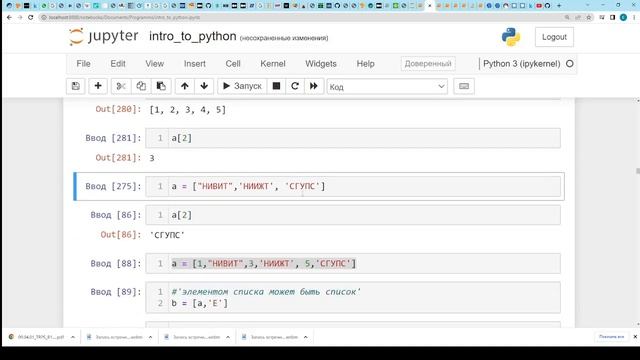The image size is (640, 360).
Task: Click inside cell 88 with mixed list
Action: click(x=353, y=264)
